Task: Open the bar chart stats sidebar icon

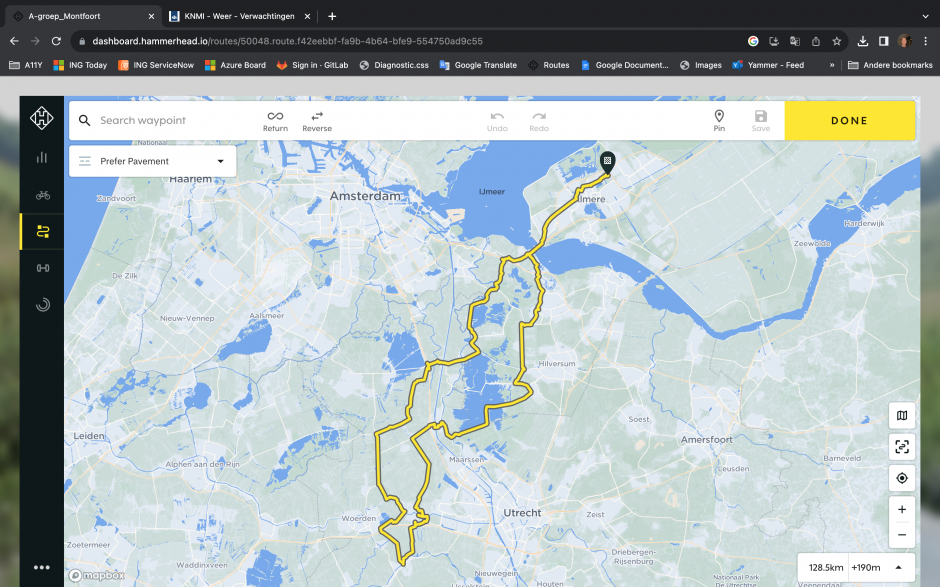Action: point(42,157)
